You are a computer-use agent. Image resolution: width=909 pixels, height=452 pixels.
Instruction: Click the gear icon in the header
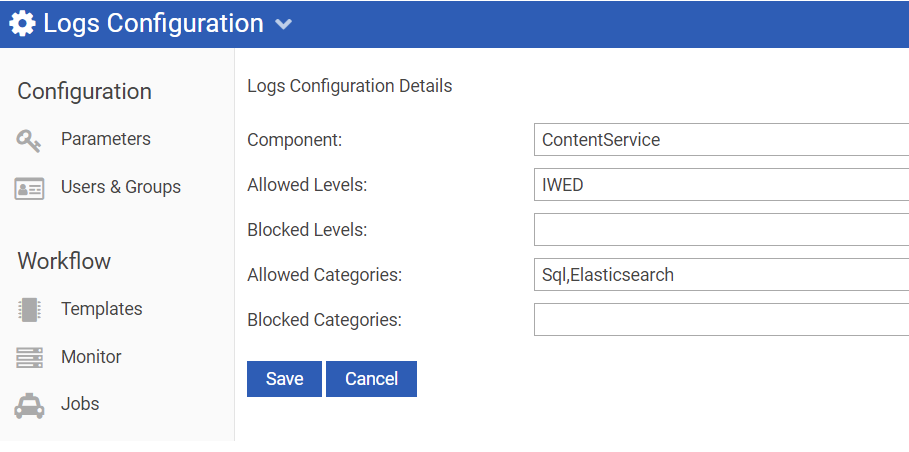(x=22, y=23)
